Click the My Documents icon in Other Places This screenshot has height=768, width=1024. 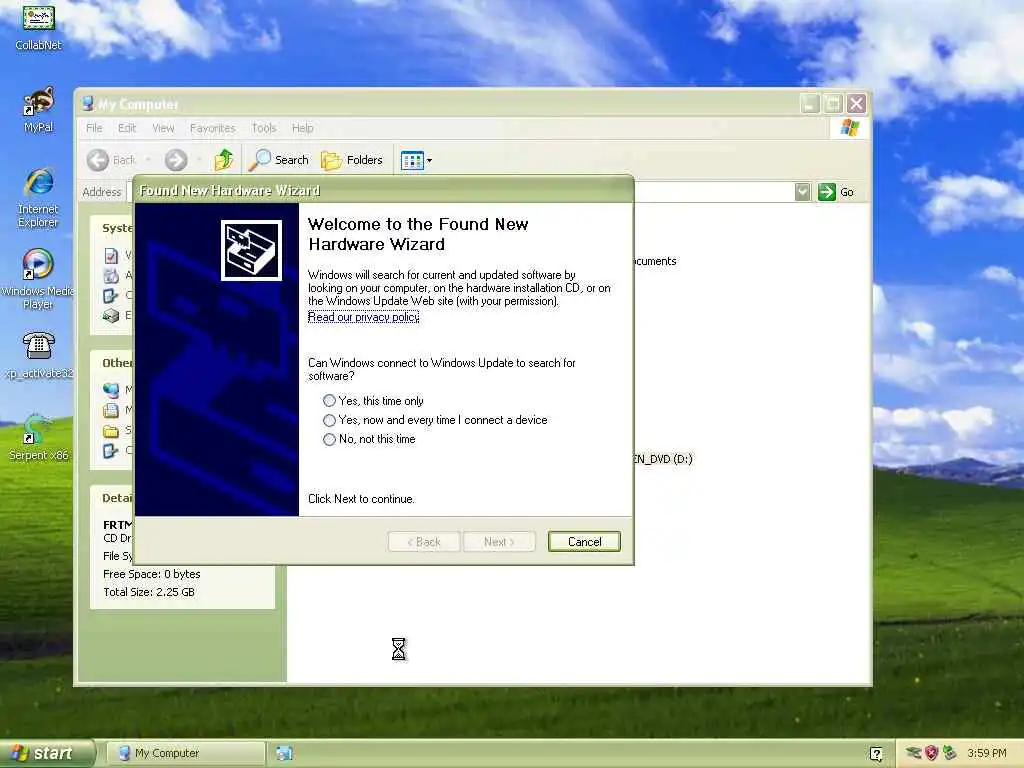pyautogui.click(x=111, y=410)
